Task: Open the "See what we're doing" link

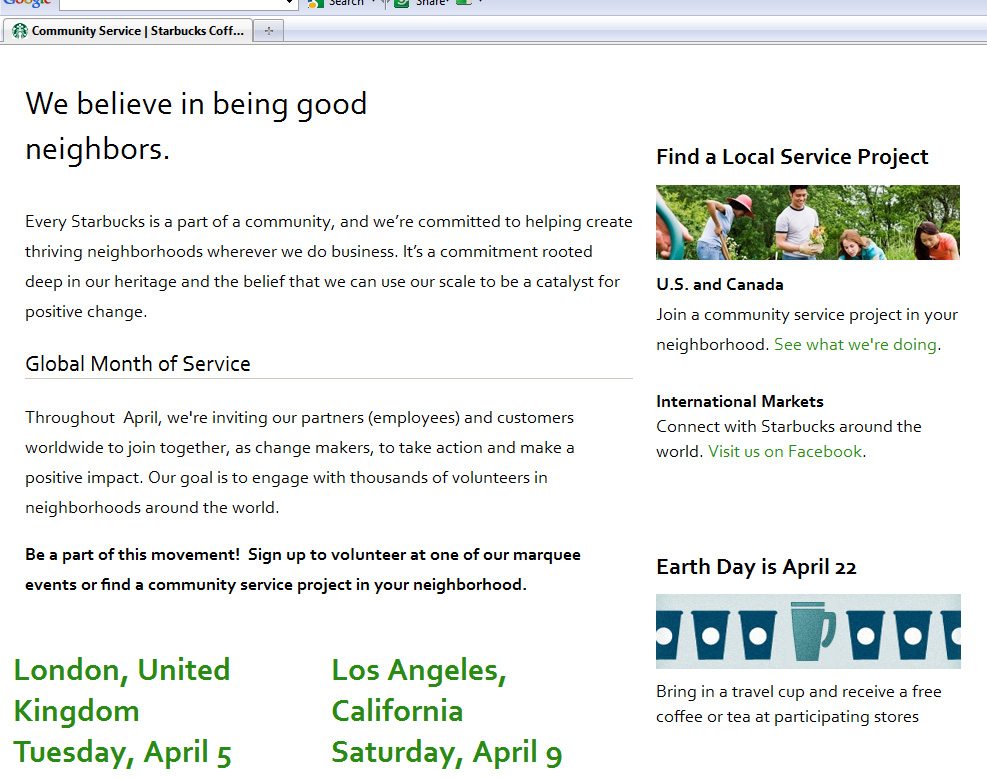Action: [855, 344]
